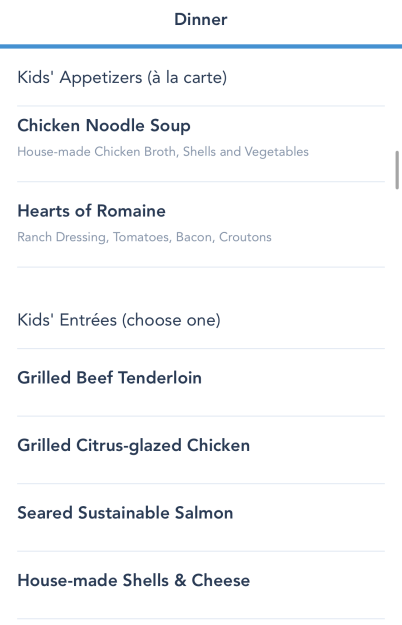Click the Ranch Dressing text under Hearts of Romaine
Viewport: 402px width, 625px height.
pyautogui.click(x=62, y=237)
